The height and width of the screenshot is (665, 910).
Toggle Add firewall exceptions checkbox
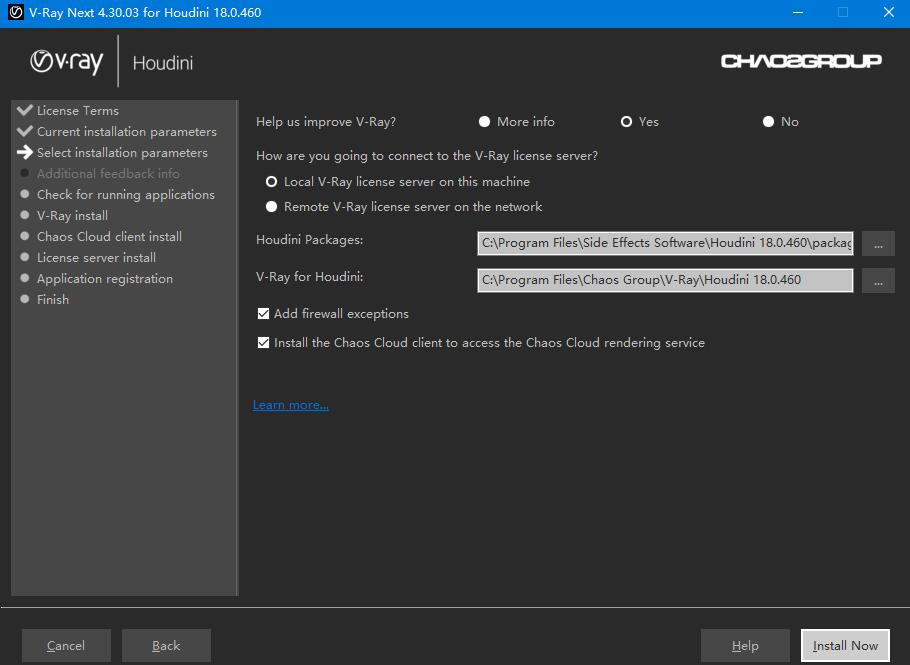point(263,314)
